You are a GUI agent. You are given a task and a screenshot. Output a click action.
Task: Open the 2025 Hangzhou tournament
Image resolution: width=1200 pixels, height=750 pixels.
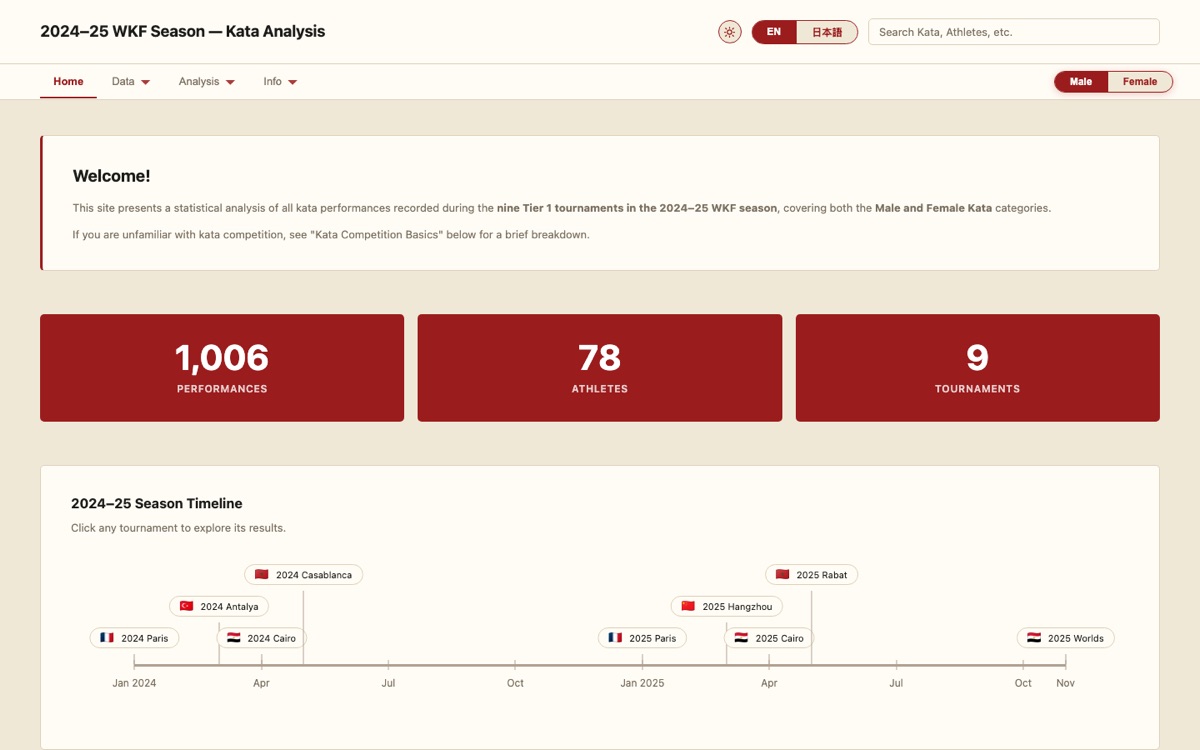[727, 606]
